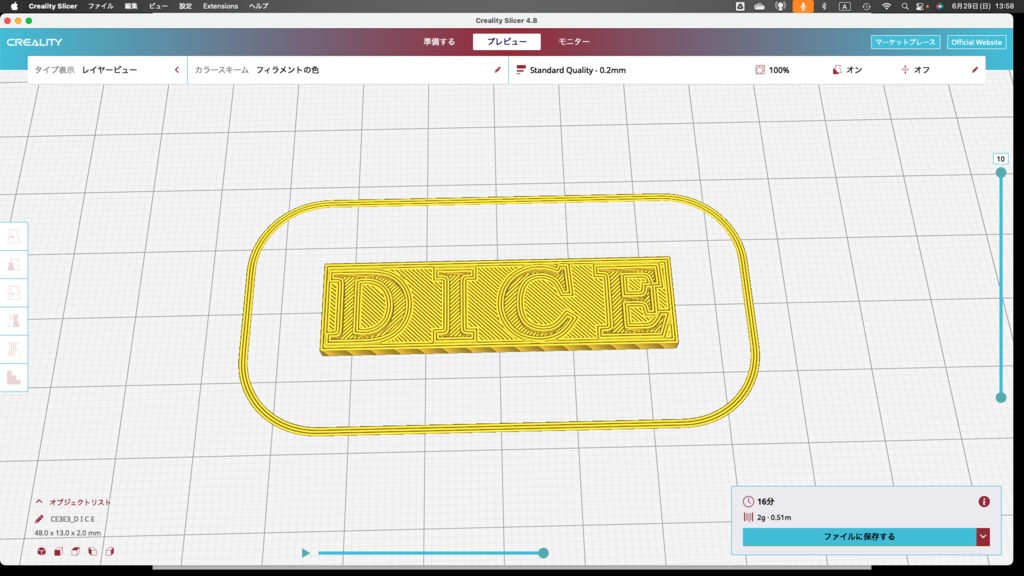The height and width of the screenshot is (576, 1024).
Task: Click the 3D perspective view cube icon
Action: (x=41, y=551)
